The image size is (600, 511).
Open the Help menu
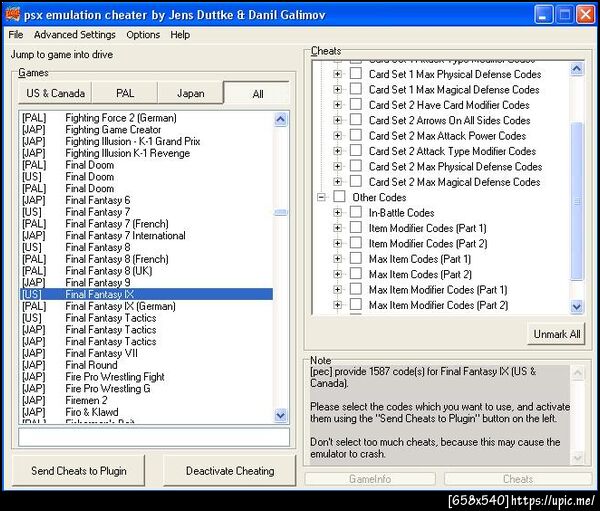180,35
